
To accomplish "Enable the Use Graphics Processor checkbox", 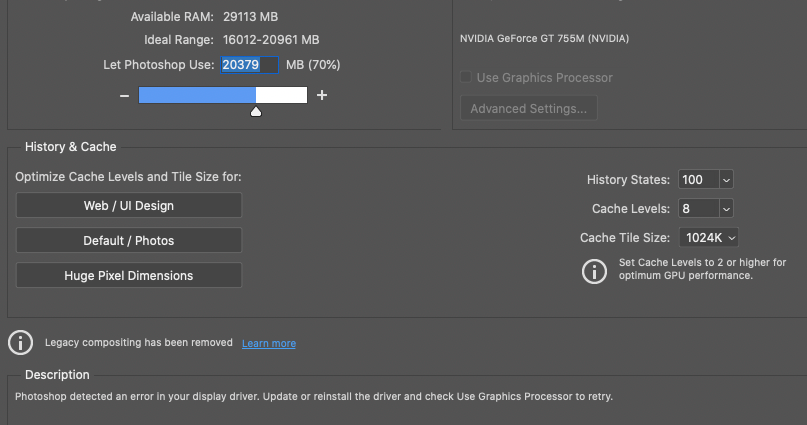I will 466,77.
